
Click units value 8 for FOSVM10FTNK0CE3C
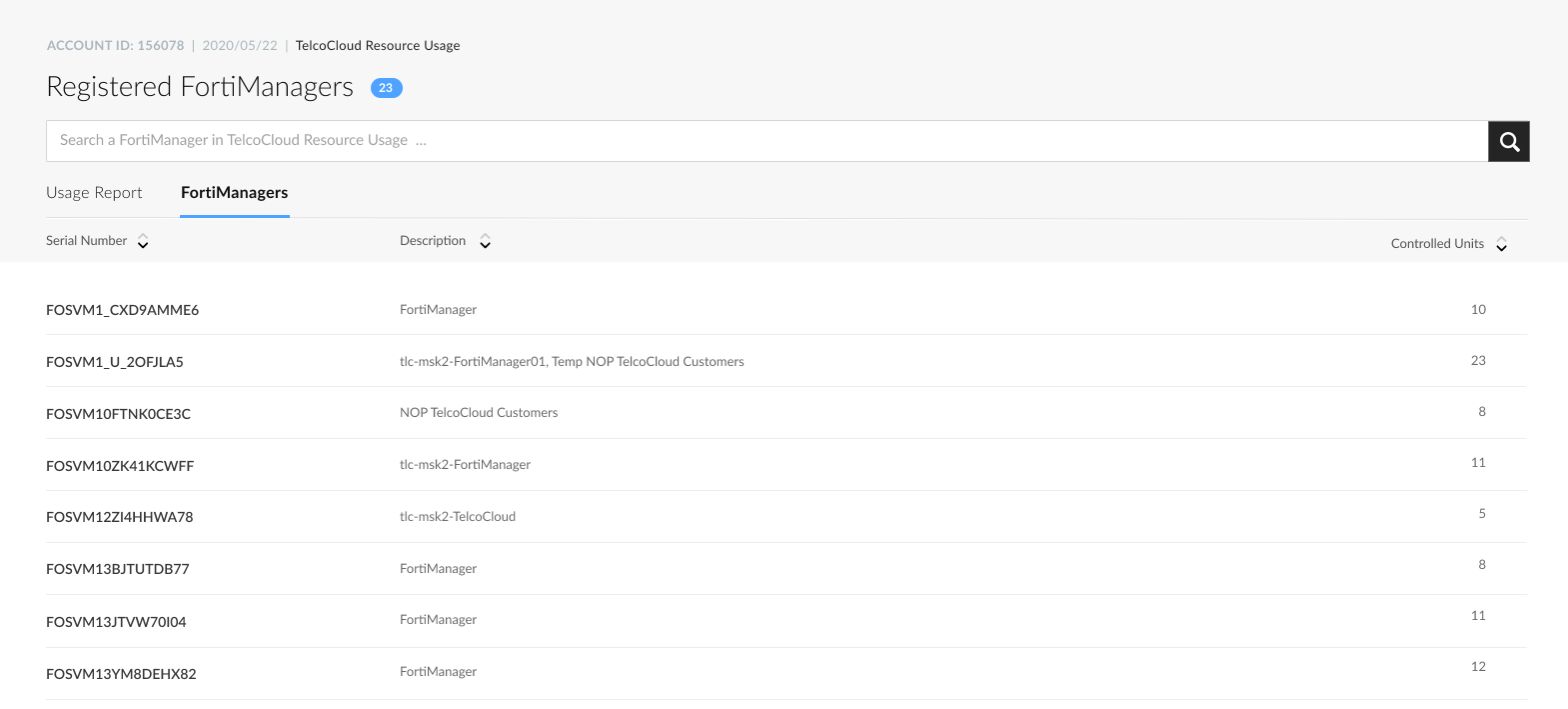click(1482, 412)
